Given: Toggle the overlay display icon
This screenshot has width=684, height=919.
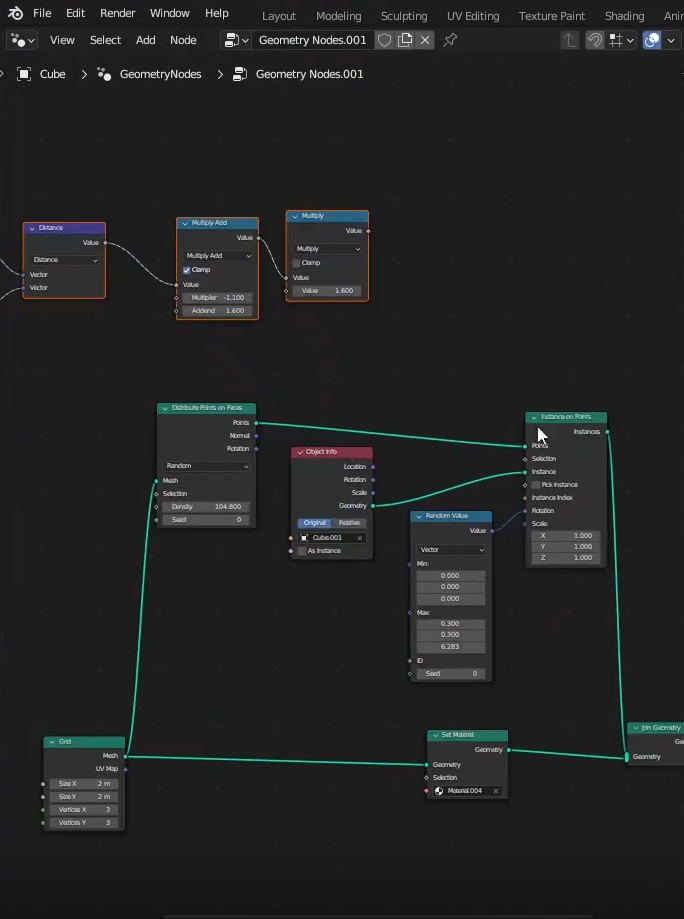Looking at the screenshot, I should click(x=652, y=40).
